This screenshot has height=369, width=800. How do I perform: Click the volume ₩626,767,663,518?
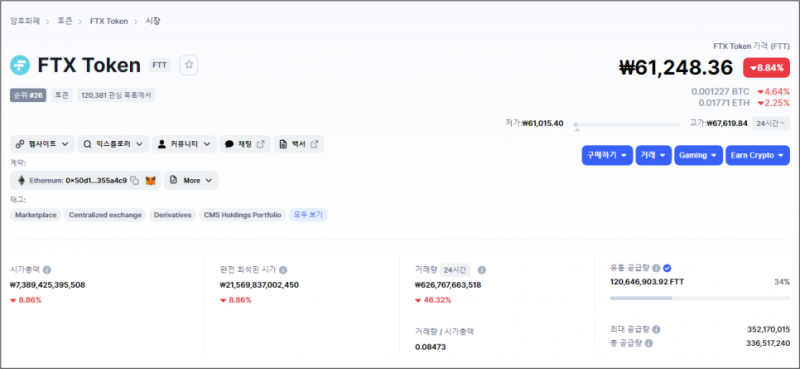pos(448,285)
